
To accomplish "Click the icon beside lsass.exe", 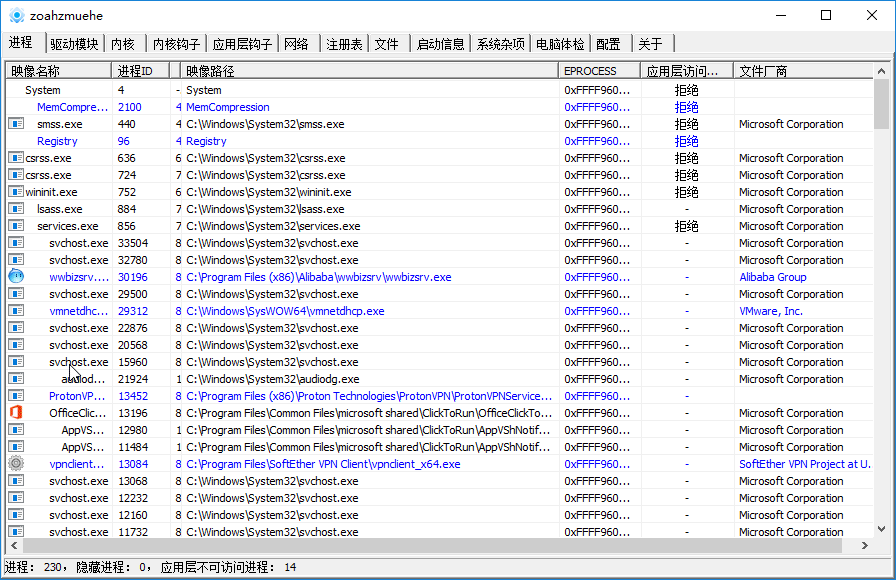I will (x=16, y=209).
